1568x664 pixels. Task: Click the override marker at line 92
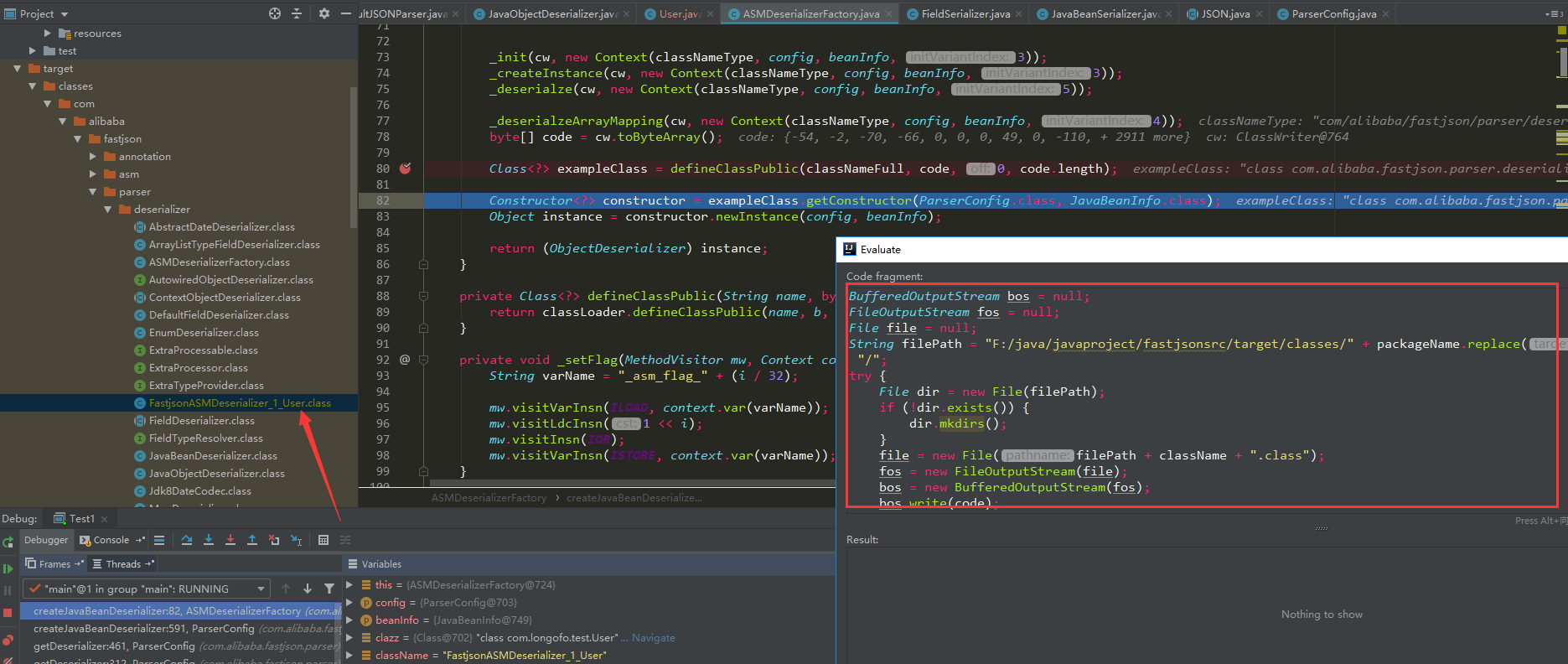click(x=405, y=360)
